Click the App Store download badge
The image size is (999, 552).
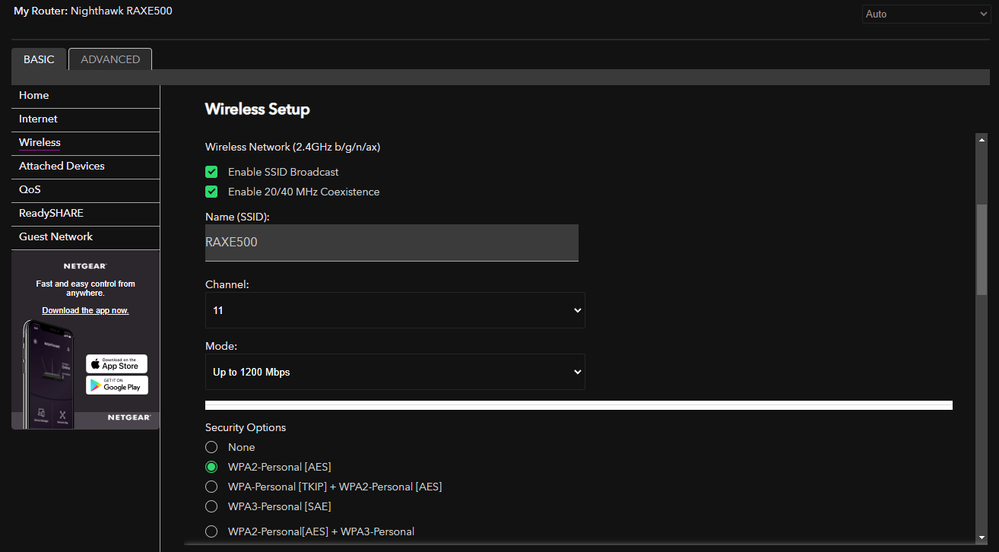(x=116, y=363)
